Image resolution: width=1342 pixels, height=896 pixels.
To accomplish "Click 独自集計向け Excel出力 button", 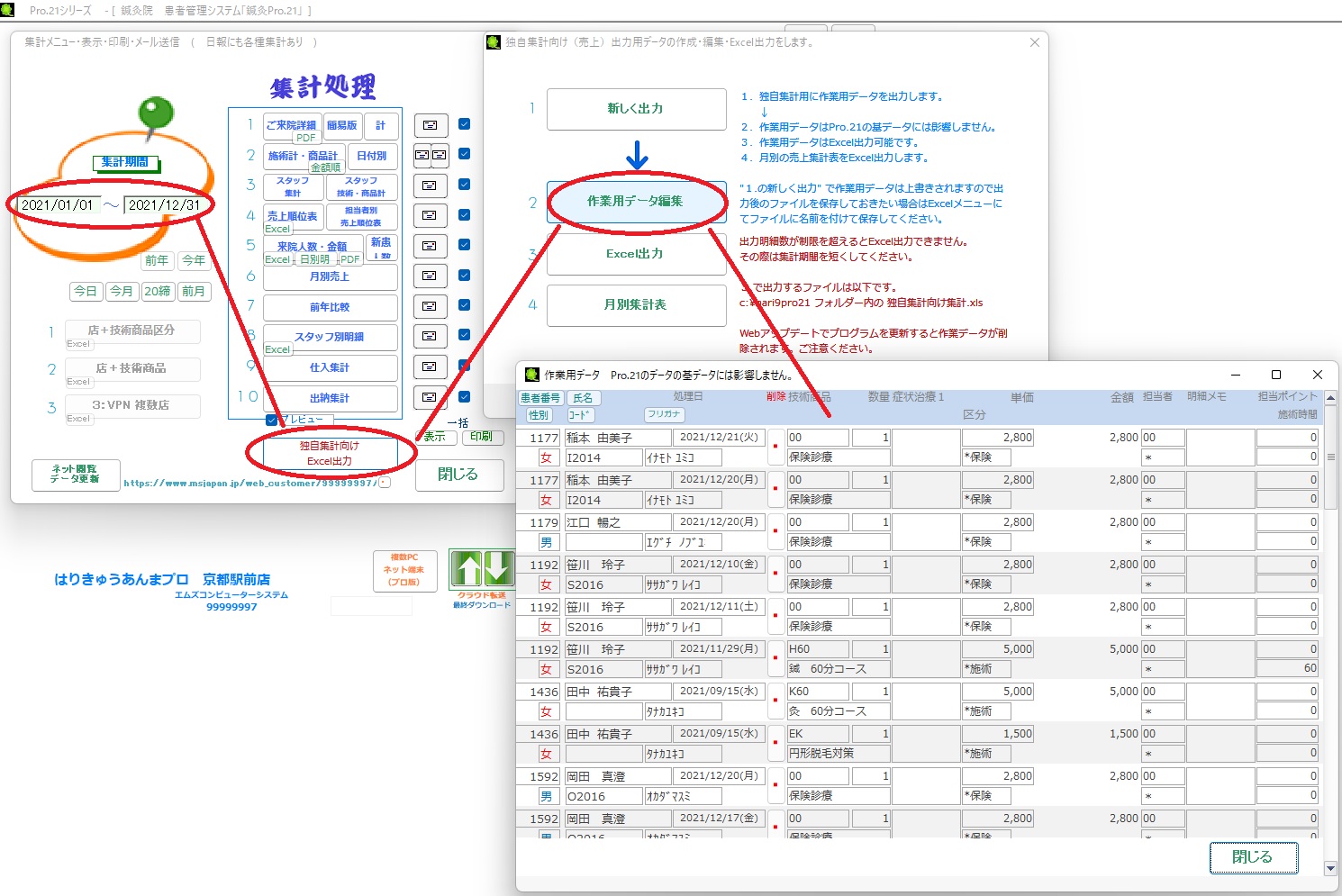I will 330,453.
